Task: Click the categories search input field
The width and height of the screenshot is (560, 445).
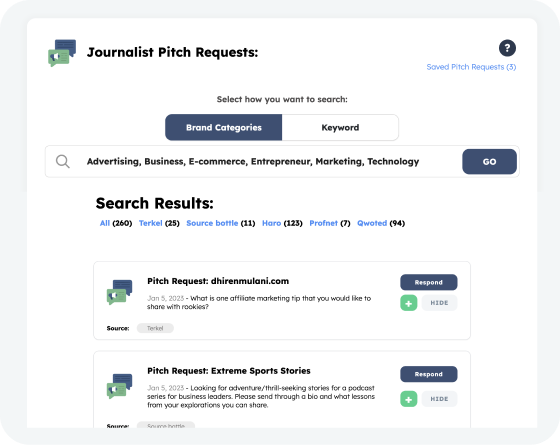Action: [x=253, y=161]
